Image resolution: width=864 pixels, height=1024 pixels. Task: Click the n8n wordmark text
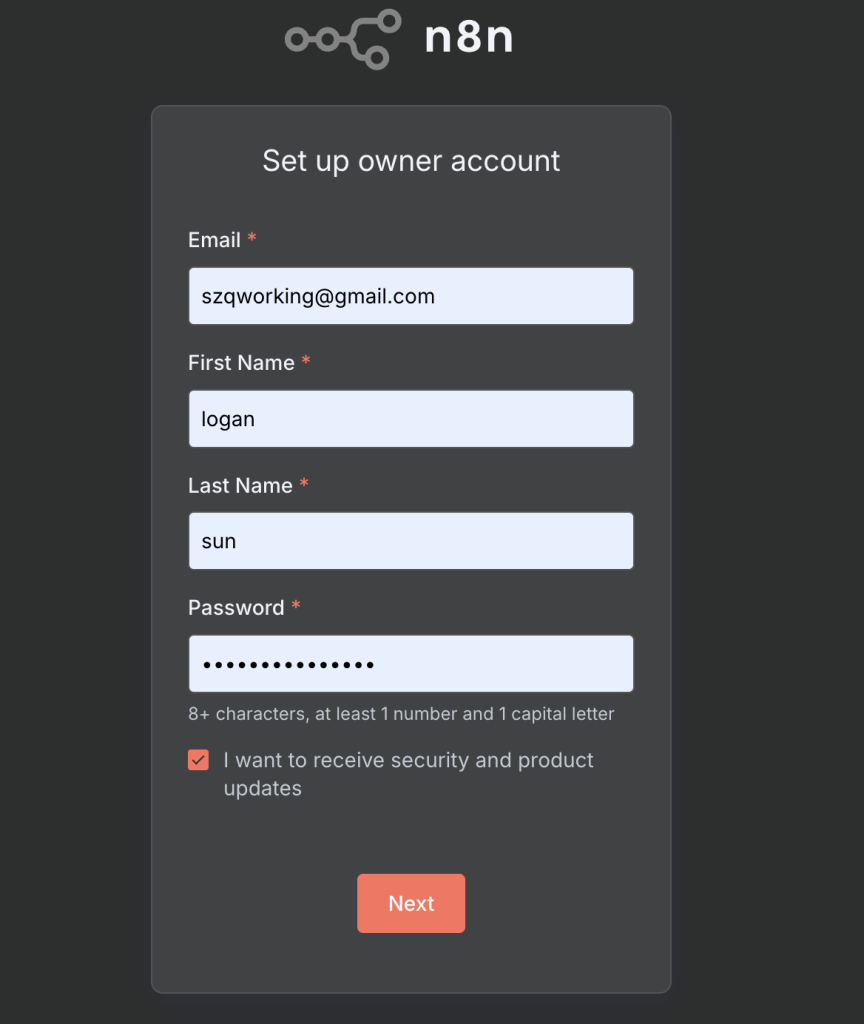tap(468, 38)
